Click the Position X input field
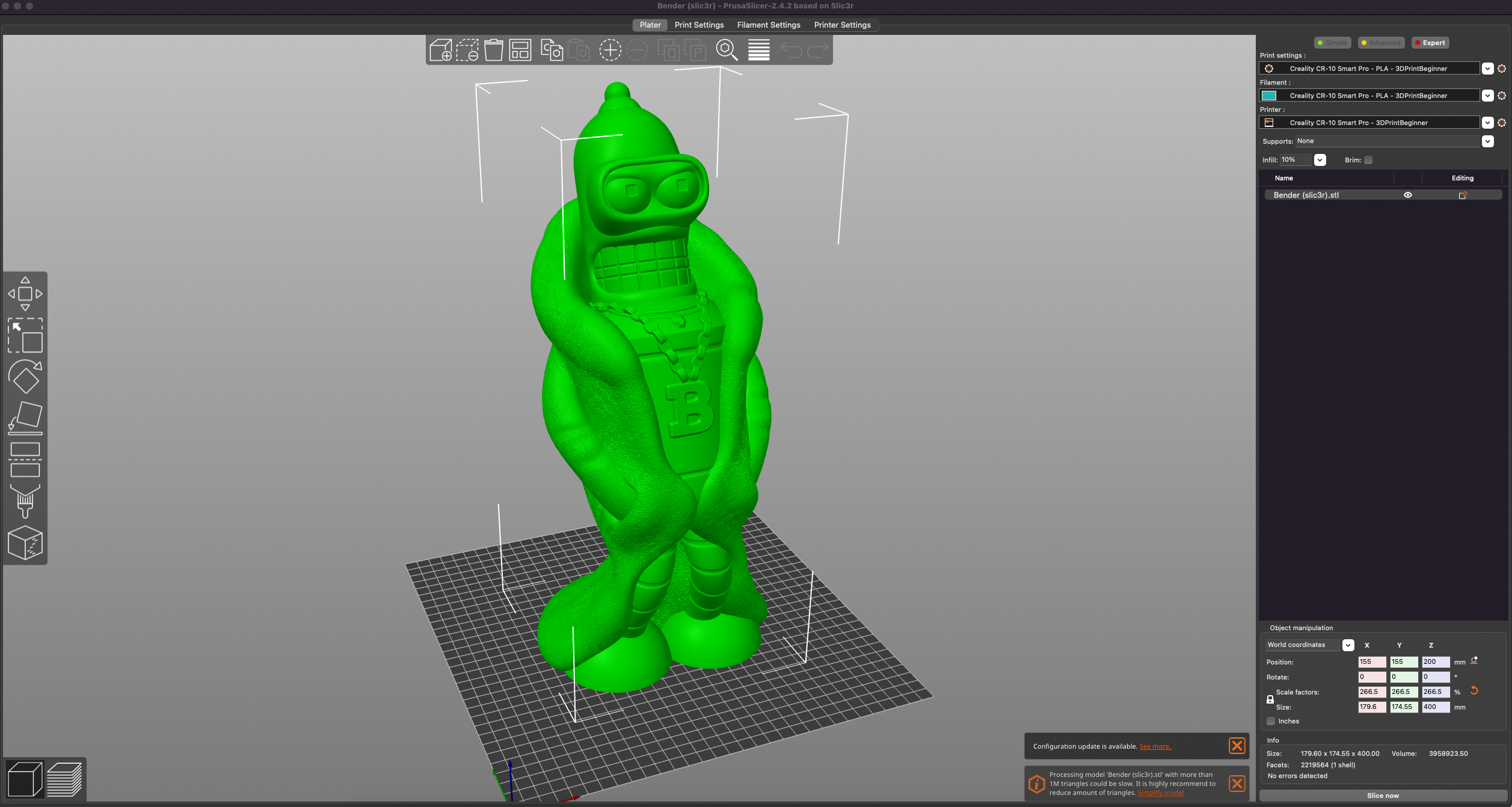Viewport: 1512px width, 807px height. [1372, 661]
